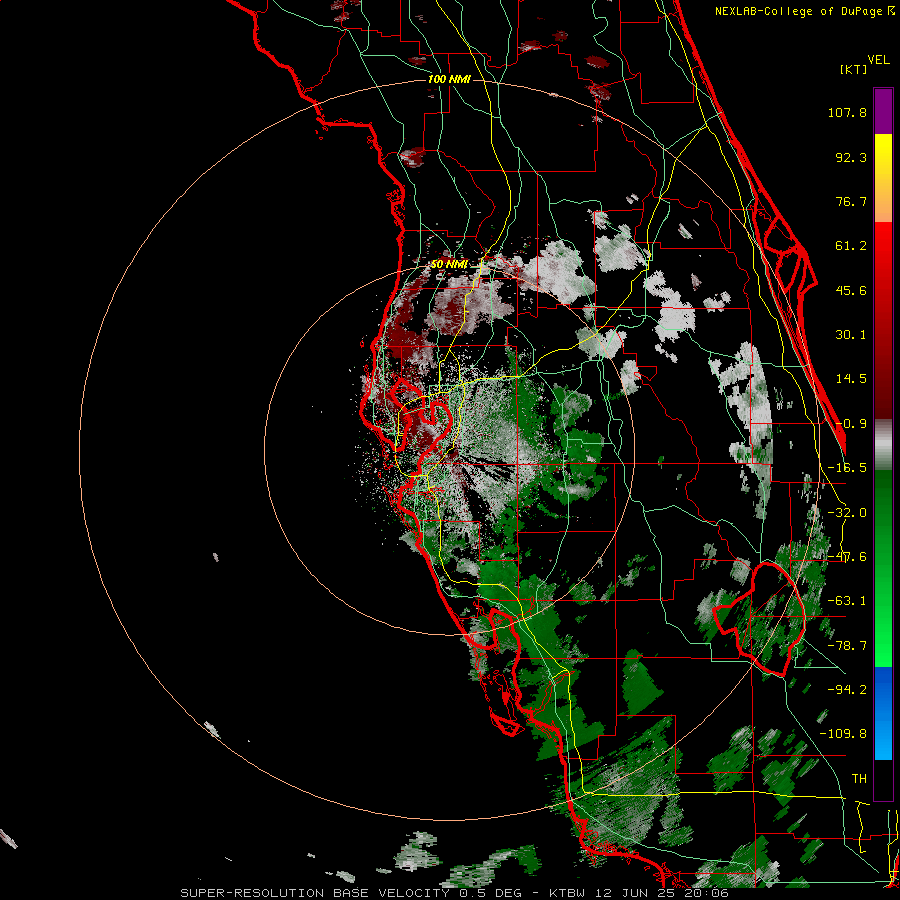The width and height of the screenshot is (900, 900).
Task: Click the 107.8 velocity legend value
Action: click(x=847, y=112)
